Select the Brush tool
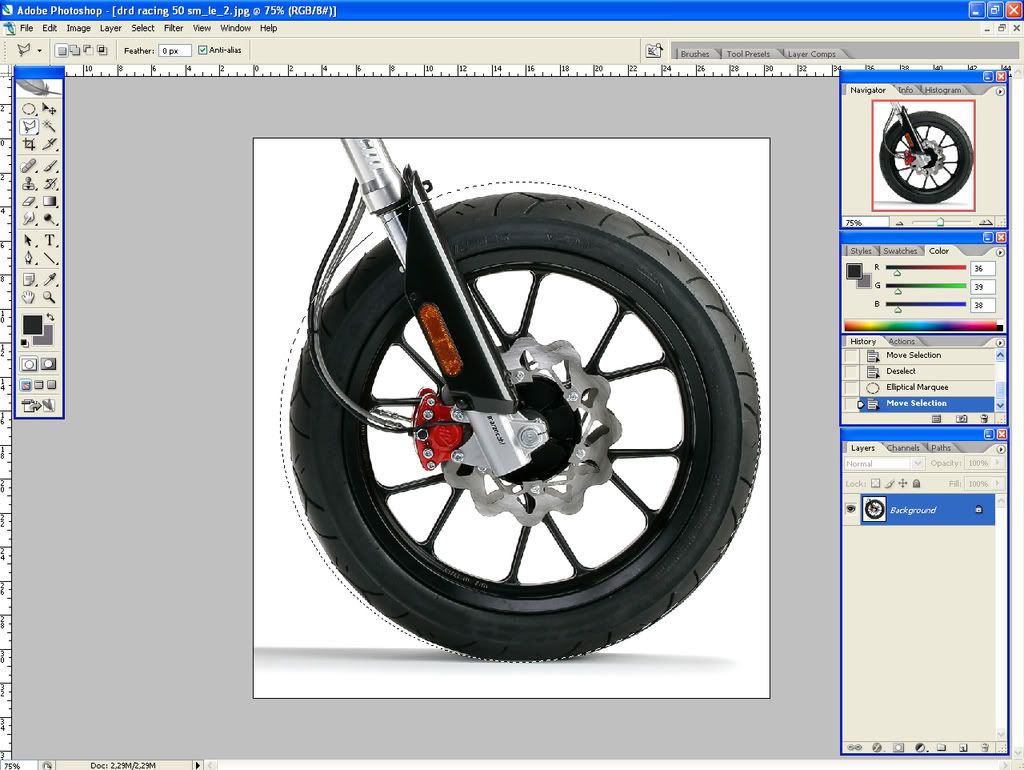Screen dimensions: 1024x770 [49, 166]
